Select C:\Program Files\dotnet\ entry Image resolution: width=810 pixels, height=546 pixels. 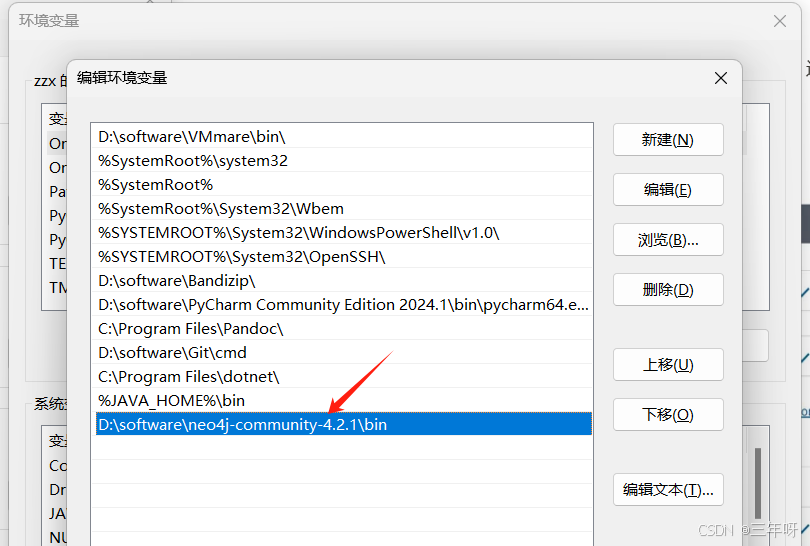coord(344,377)
